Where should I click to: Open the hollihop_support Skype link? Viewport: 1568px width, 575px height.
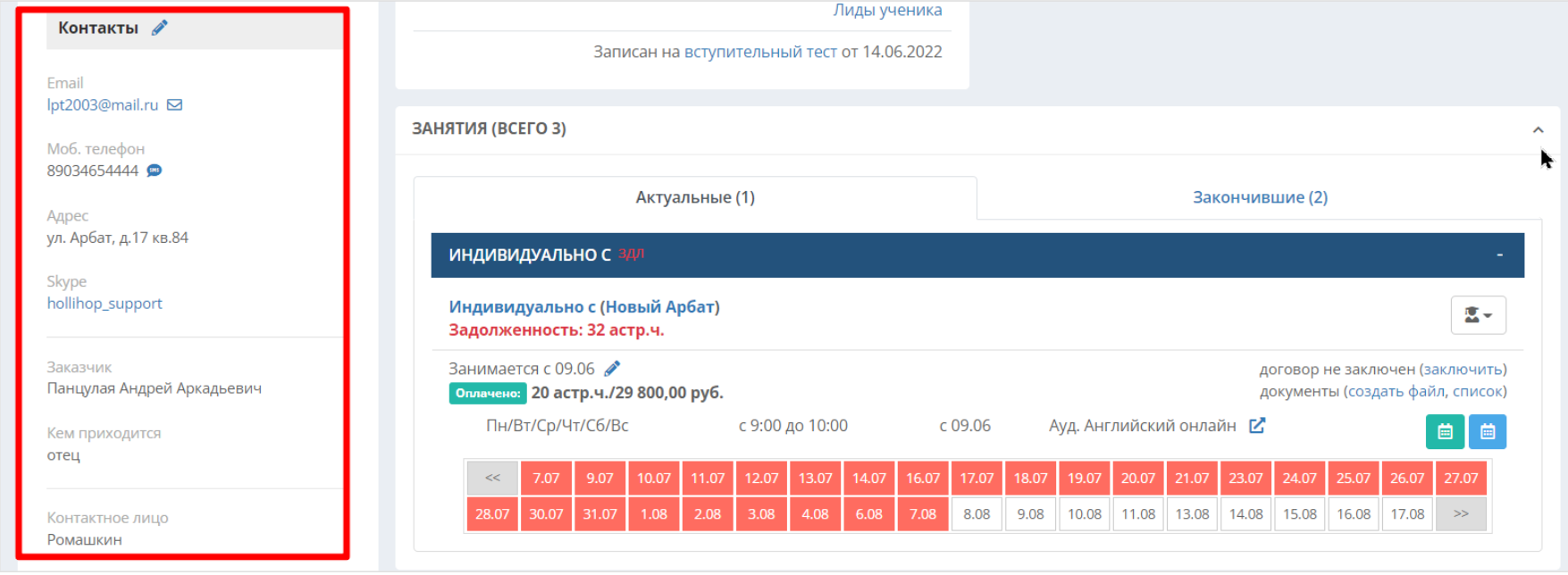(x=105, y=304)
